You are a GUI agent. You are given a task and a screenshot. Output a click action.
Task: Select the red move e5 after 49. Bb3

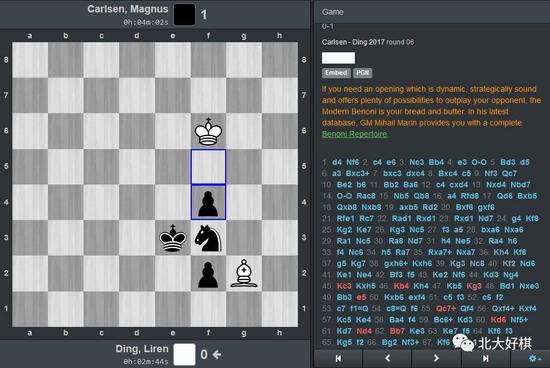361,297
